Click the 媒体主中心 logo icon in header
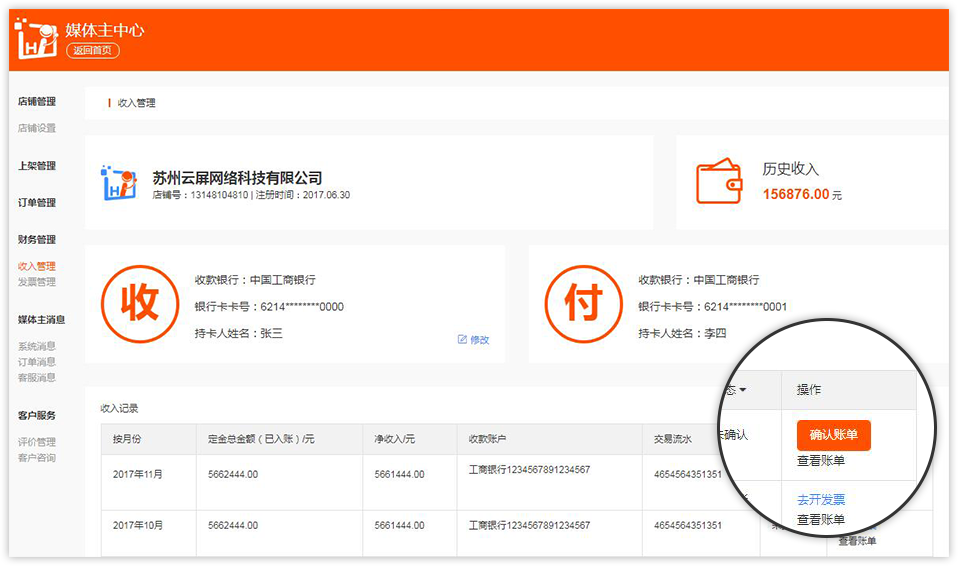The height and width of the screenshot is (566, 958). 36,39
